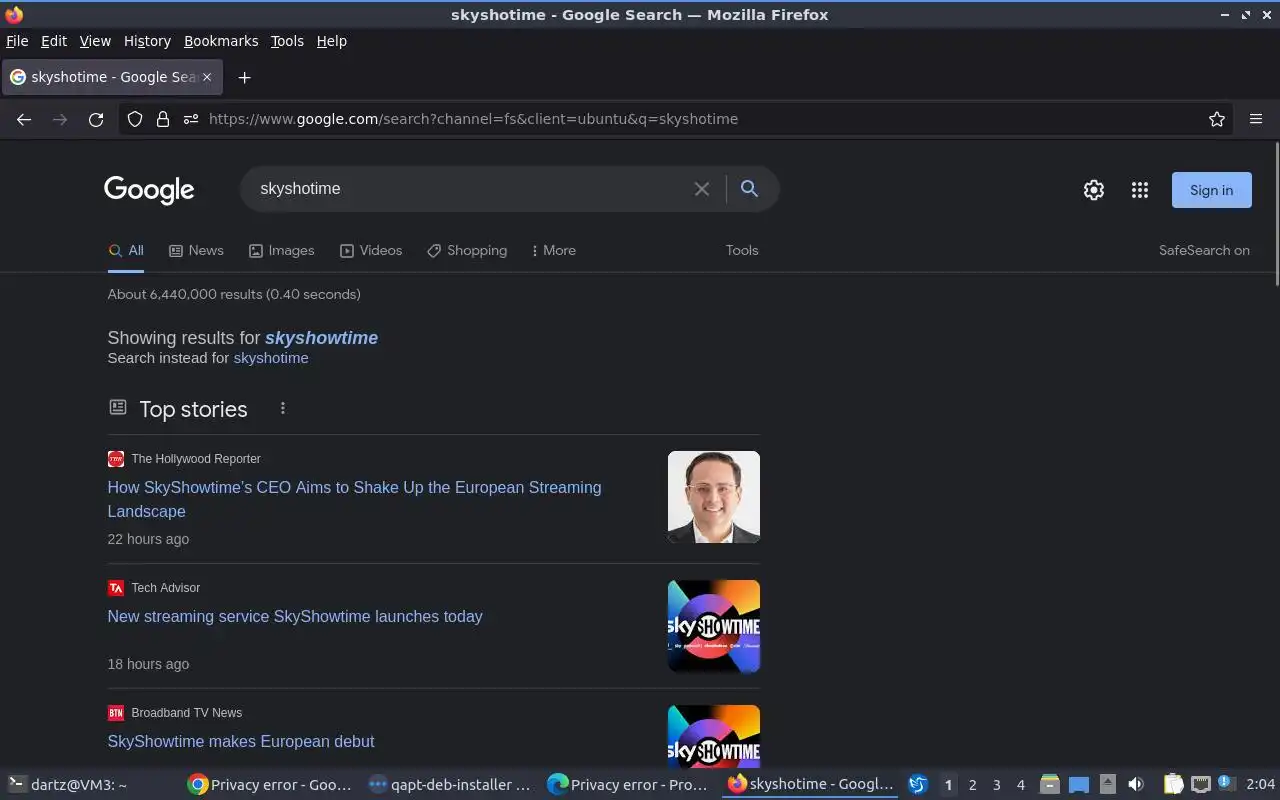Screen dimensions: 1280x800
Task: Click the Firefox address bar URL
Action: tap(473, 119)
